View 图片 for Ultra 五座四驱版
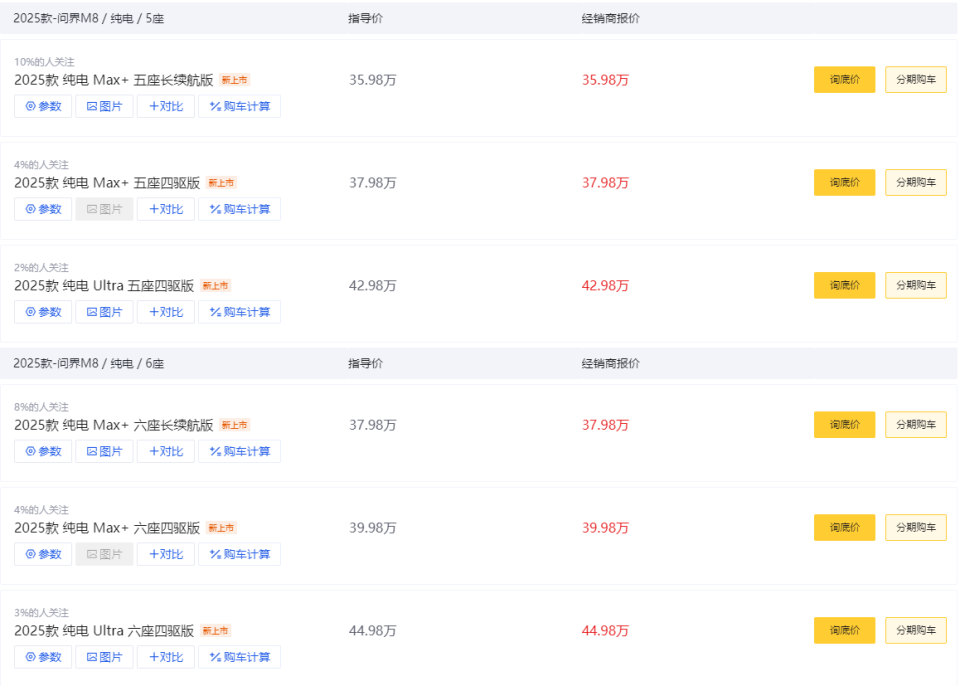The width and height of the screenshot is (960, 686). [x=104, y=312]
